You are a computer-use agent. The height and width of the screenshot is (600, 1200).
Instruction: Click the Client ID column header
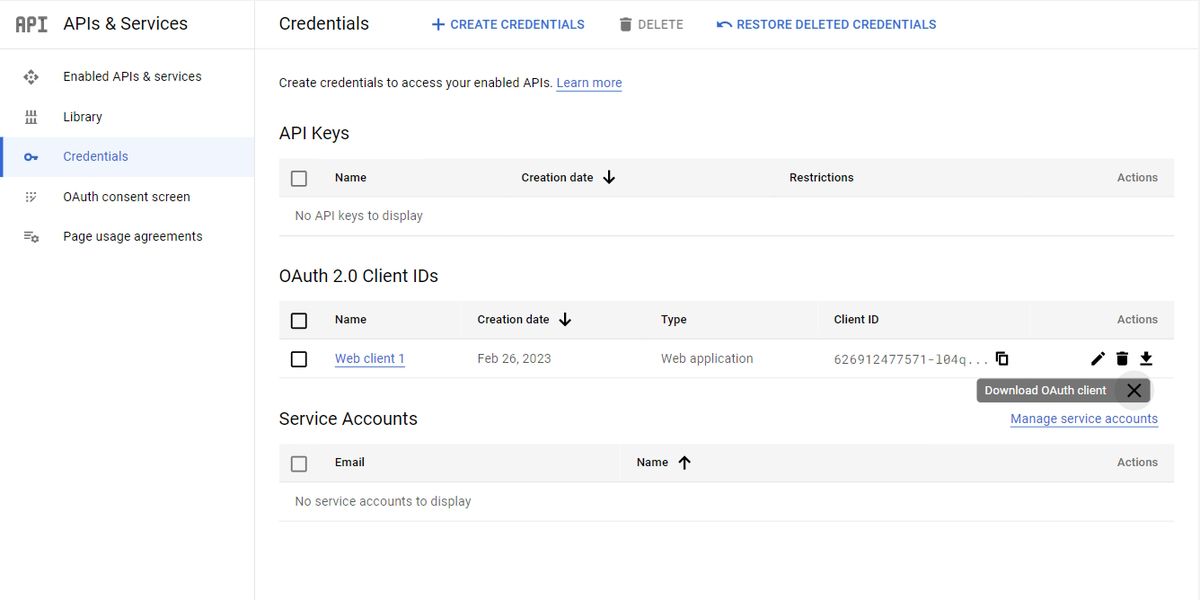coord(856,320)
